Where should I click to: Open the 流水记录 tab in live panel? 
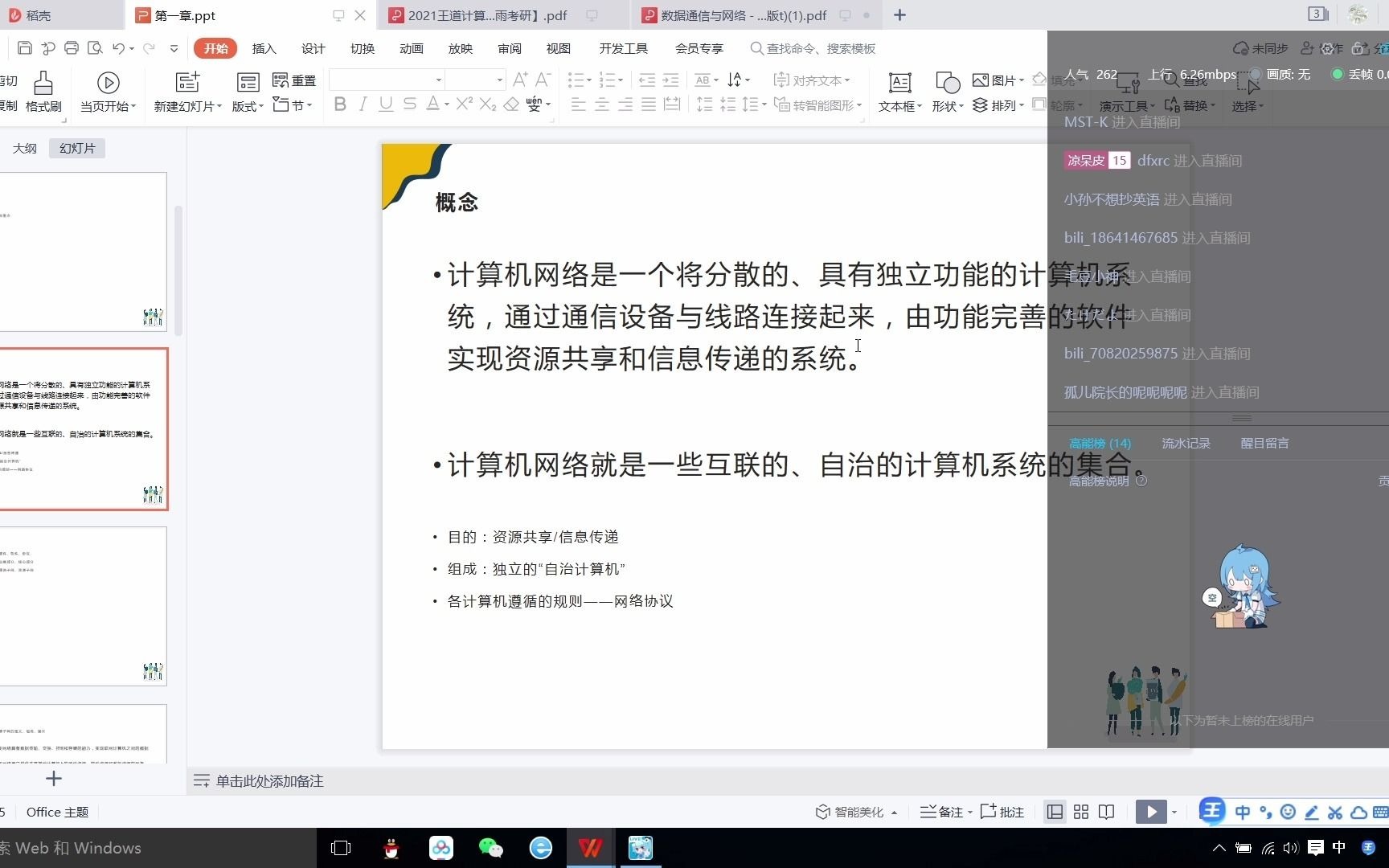click(x=1186, y=443)
